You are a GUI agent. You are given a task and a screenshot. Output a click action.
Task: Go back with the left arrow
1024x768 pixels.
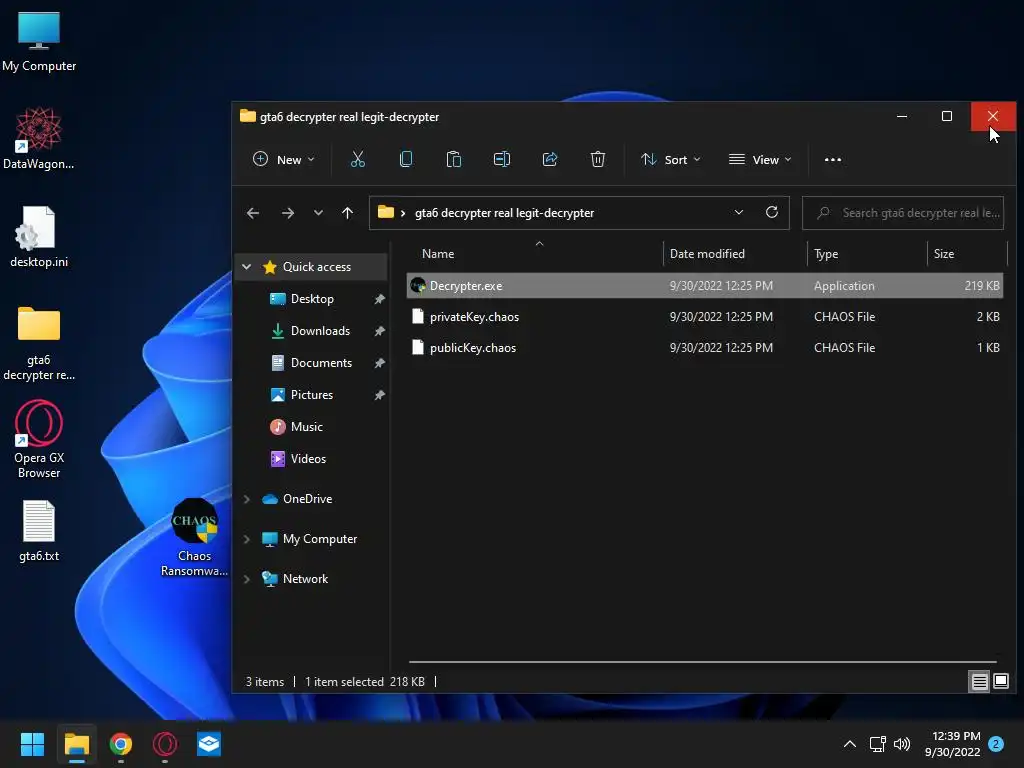[253, 213]
